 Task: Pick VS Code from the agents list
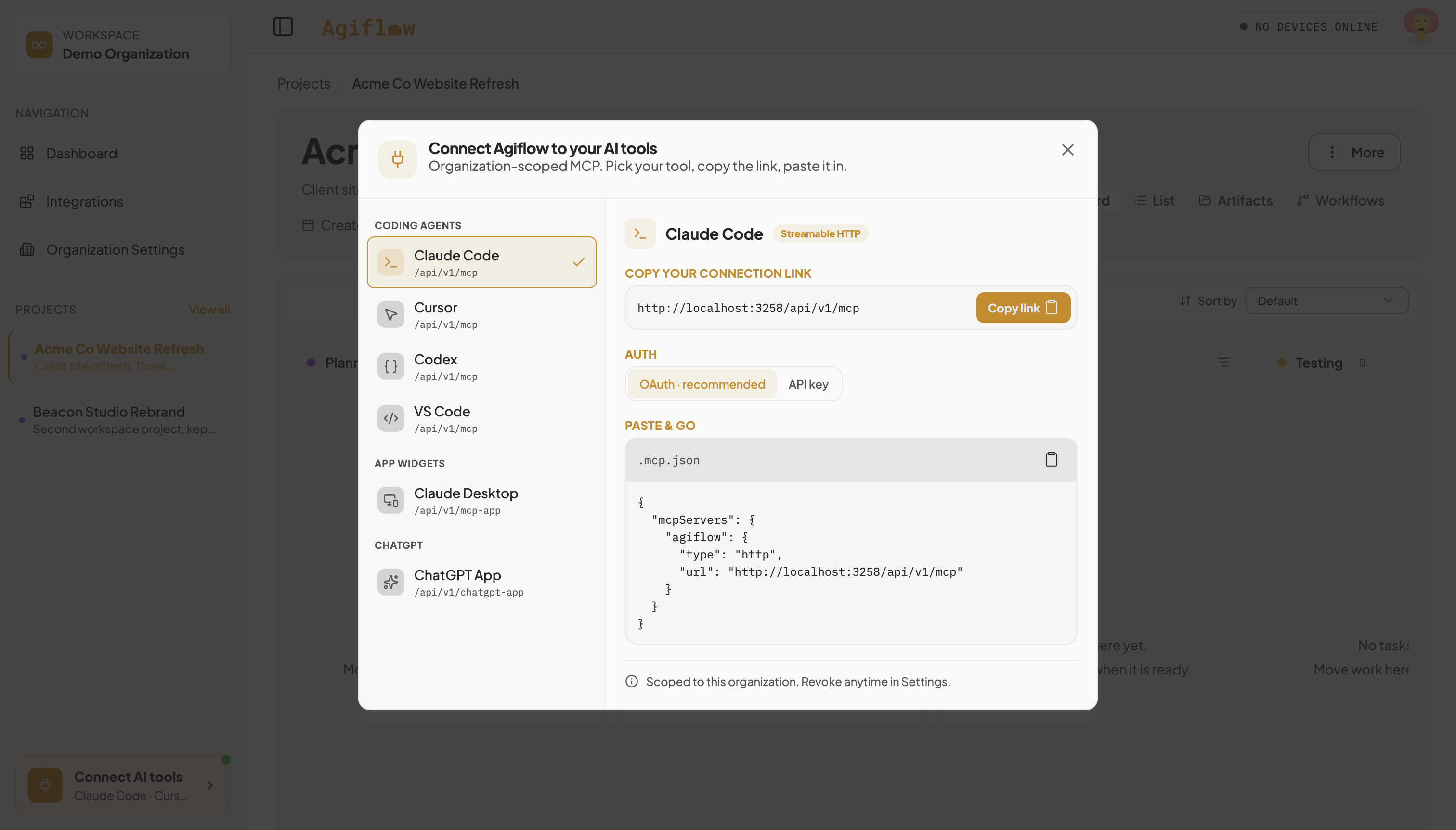click(x=482, y=418)
